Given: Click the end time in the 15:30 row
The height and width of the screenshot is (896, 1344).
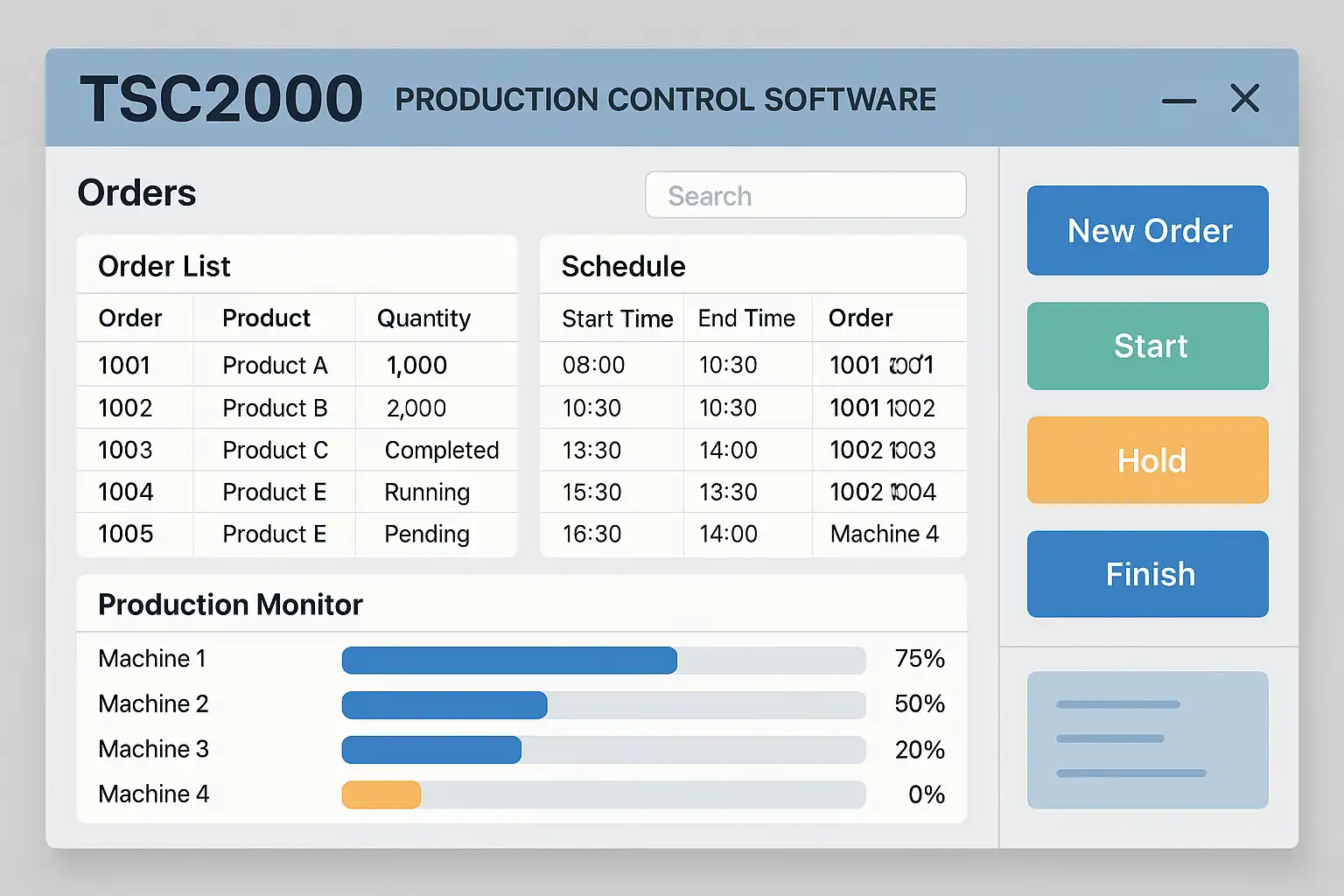Looking at the screenshot, I should (728, 492).
